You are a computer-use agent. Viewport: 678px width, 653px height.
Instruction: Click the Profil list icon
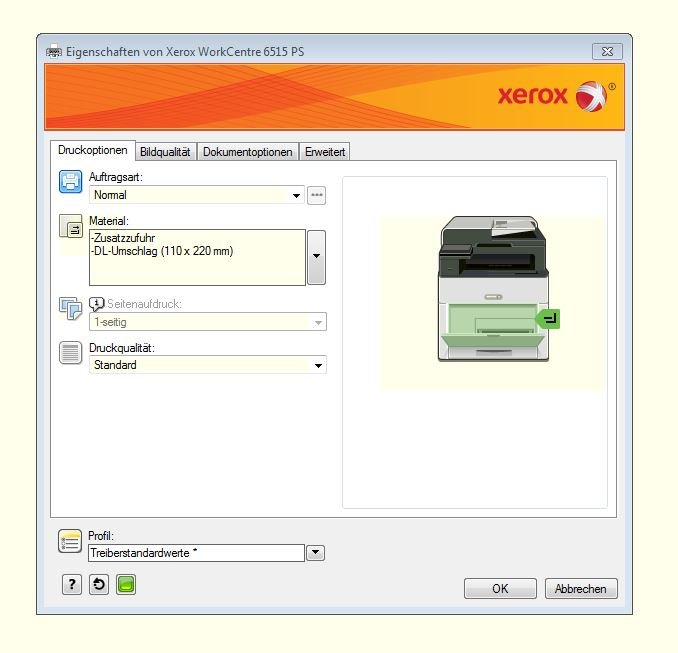click(70, 541)
